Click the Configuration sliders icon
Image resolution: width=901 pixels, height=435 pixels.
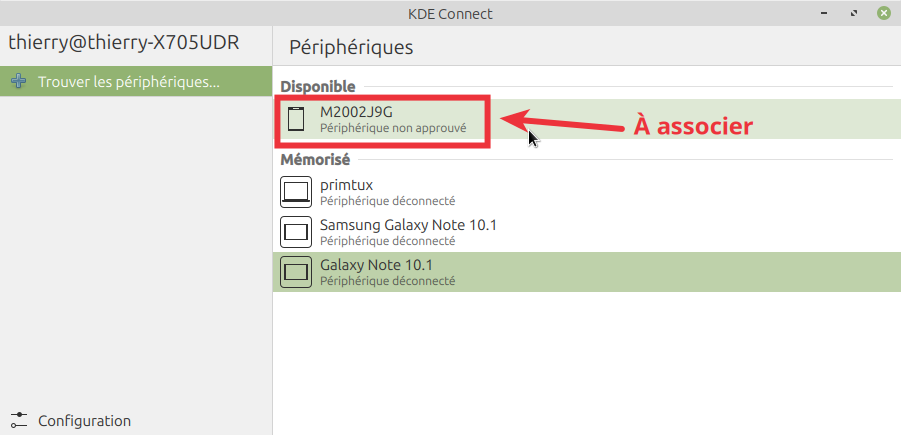pos(18,421)
